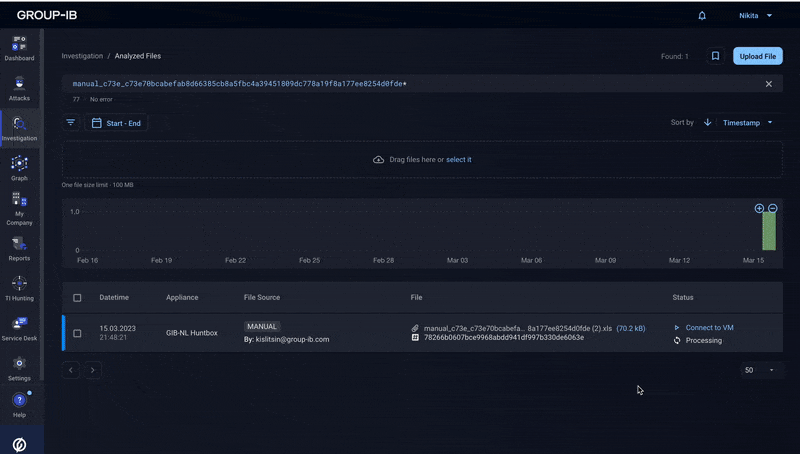This screenshot has height=454, width=800.
Task: Click the MANUAL source tag
Action: 262,326
